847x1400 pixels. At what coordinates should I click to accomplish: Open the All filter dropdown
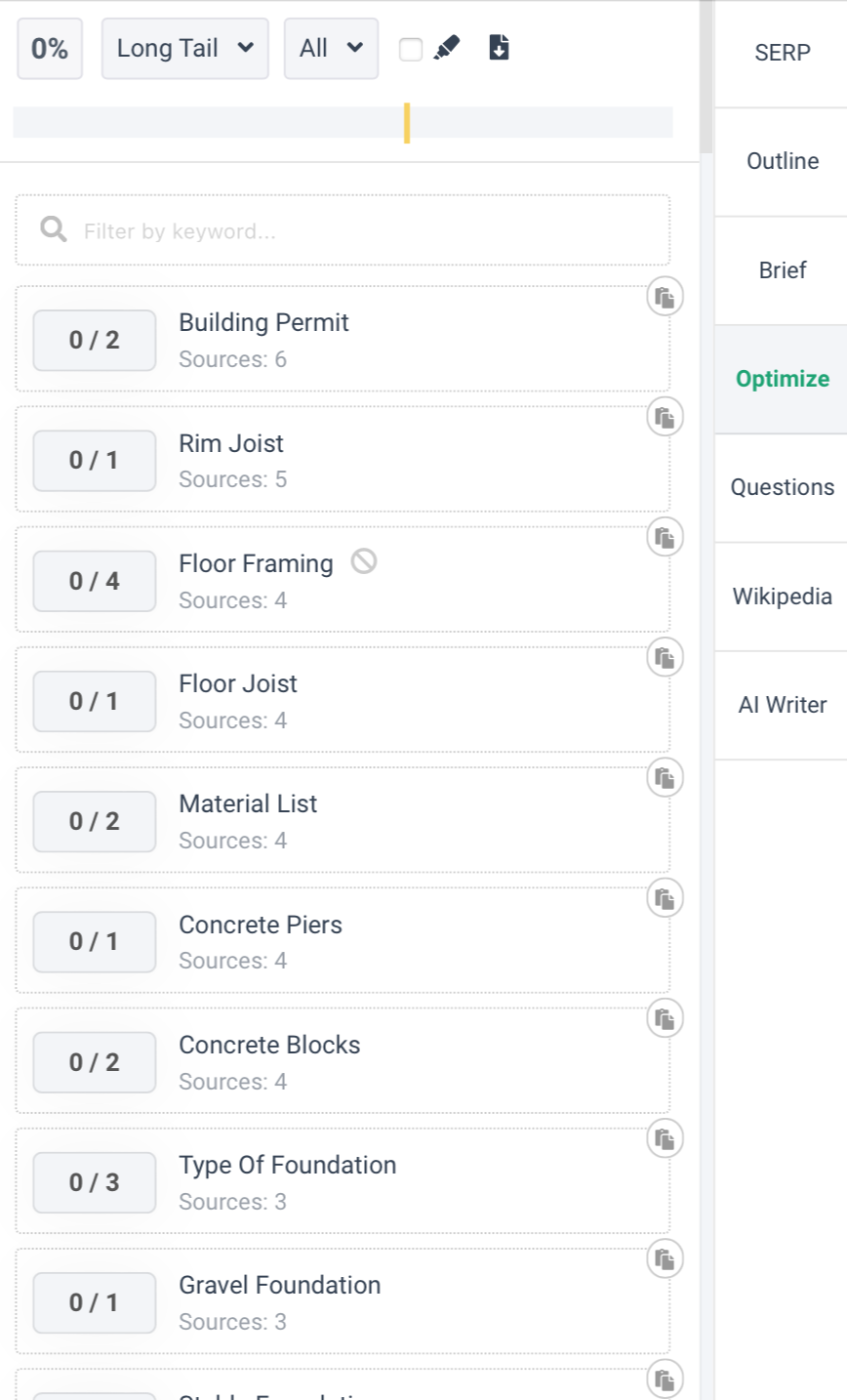click(331, 48)
